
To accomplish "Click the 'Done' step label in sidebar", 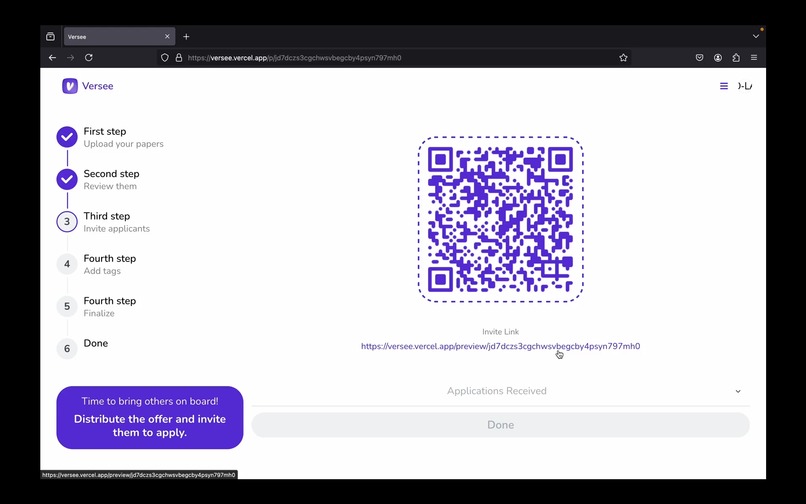I will point(96,343).
